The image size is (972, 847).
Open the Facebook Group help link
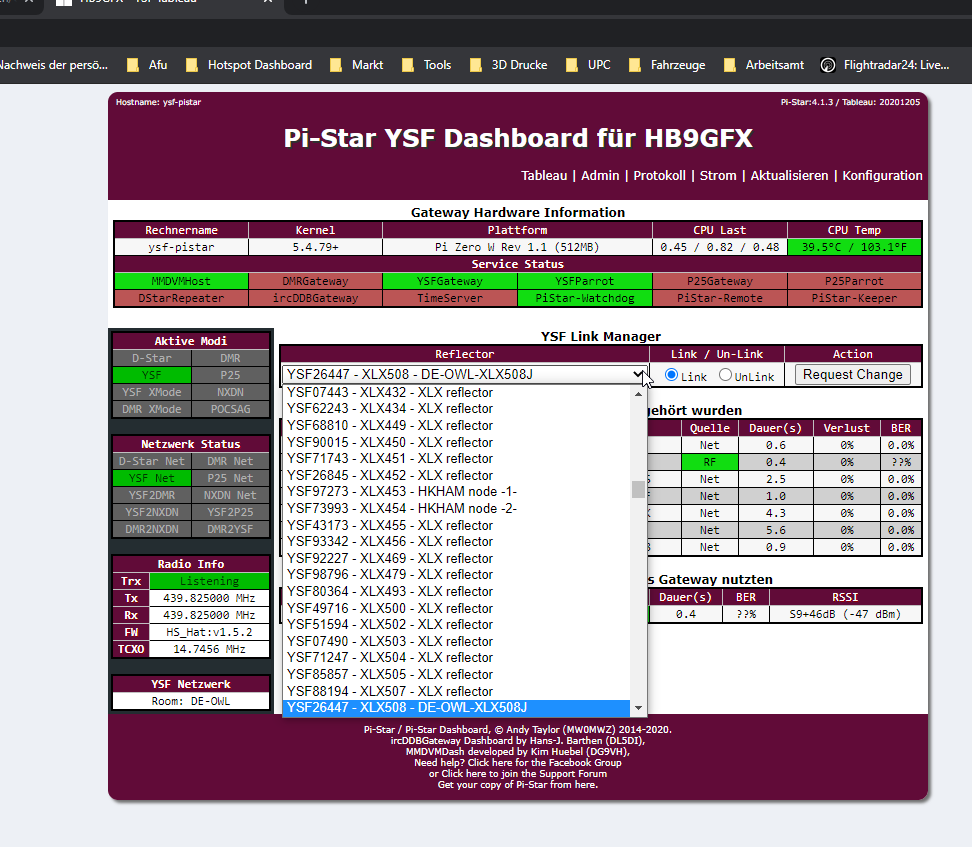tap(544, 763)
